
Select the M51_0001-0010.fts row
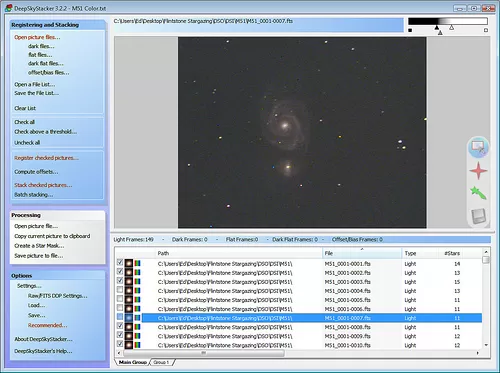[298, 345]
